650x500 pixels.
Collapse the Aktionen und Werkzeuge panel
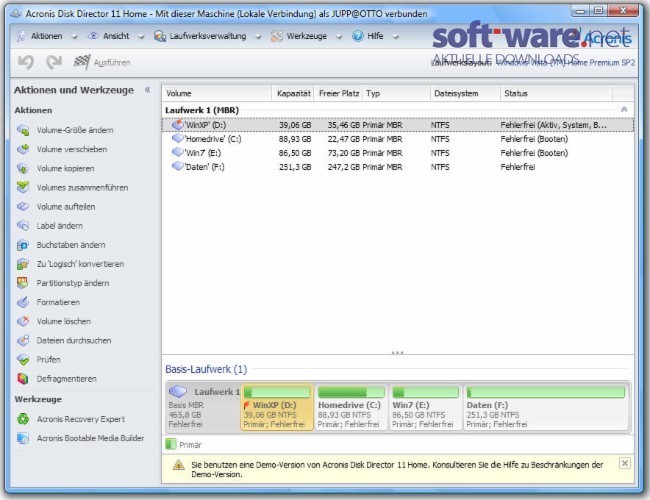tap(148, 90)
